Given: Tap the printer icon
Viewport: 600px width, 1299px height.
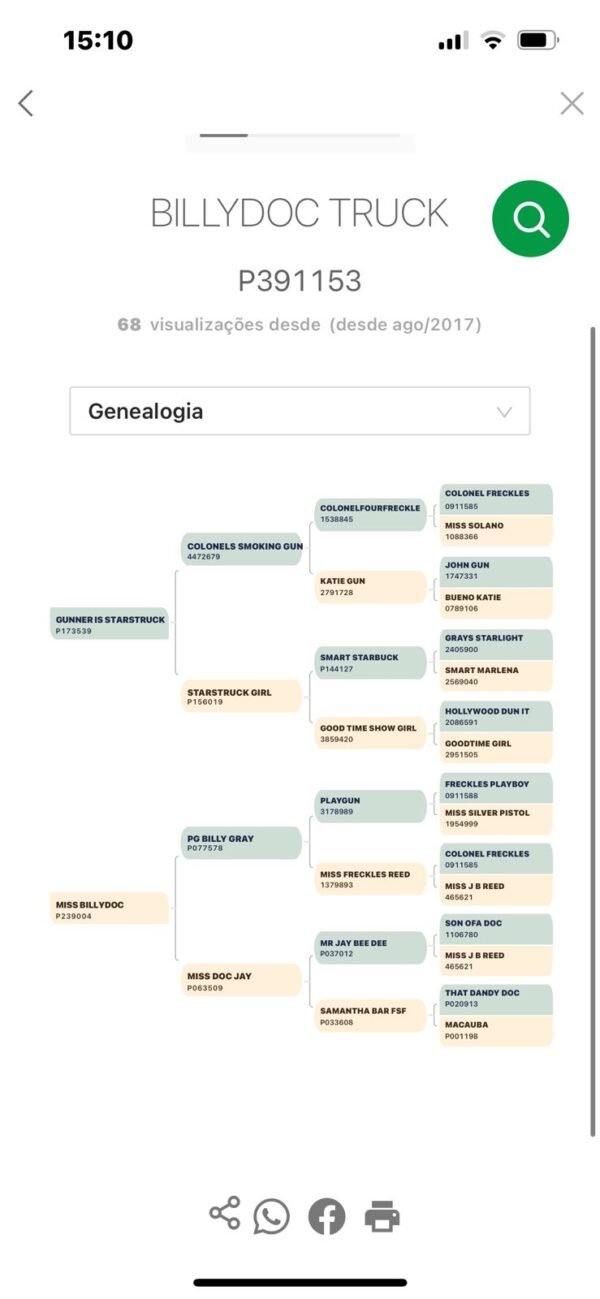Looking at the screenshot, I should [x=382, y=1217].
